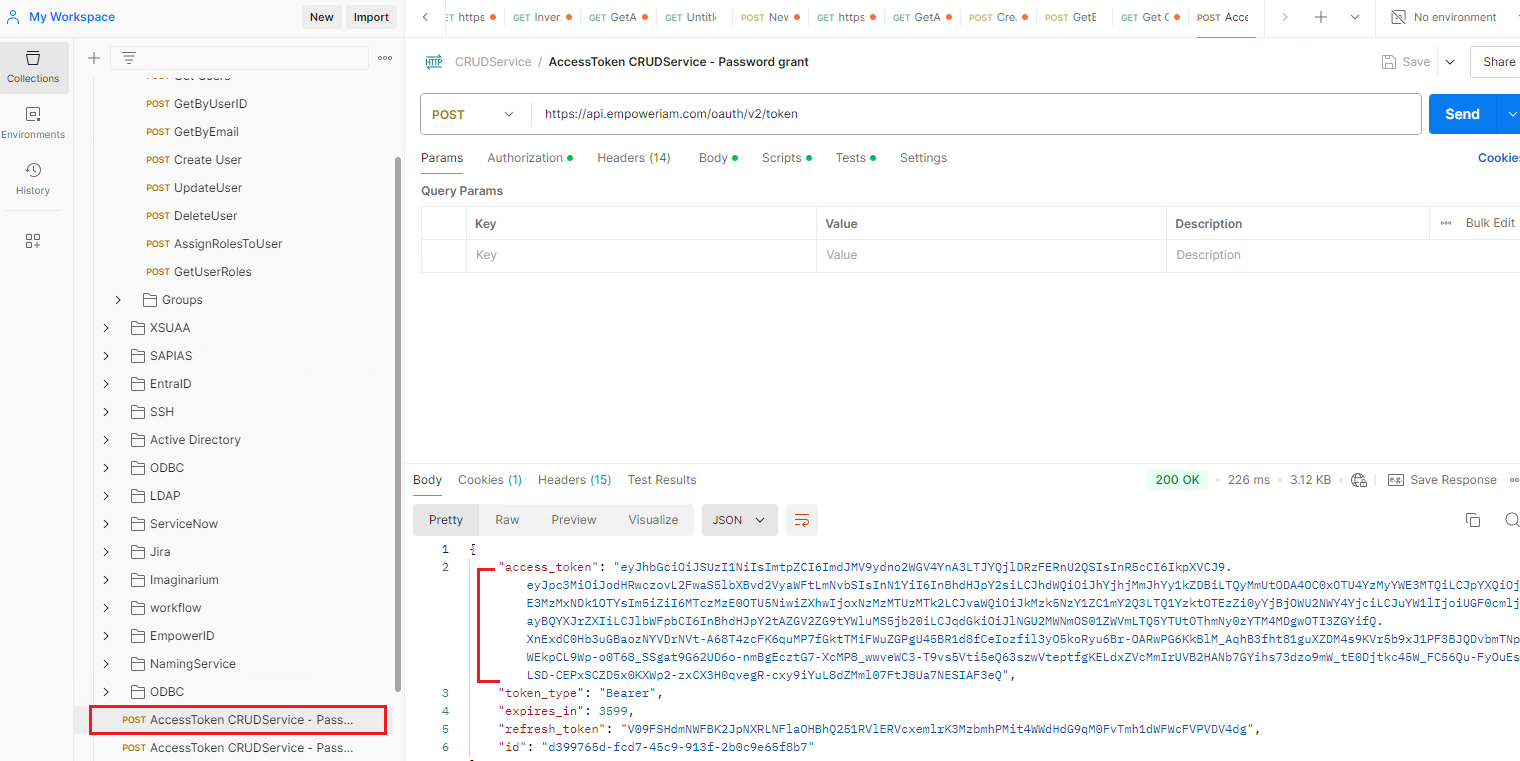The width and height of the screenshot is (1520, 761).
Task: Open the response panel more options dots
Action: pyautogui.click(x=1513, y=480)
